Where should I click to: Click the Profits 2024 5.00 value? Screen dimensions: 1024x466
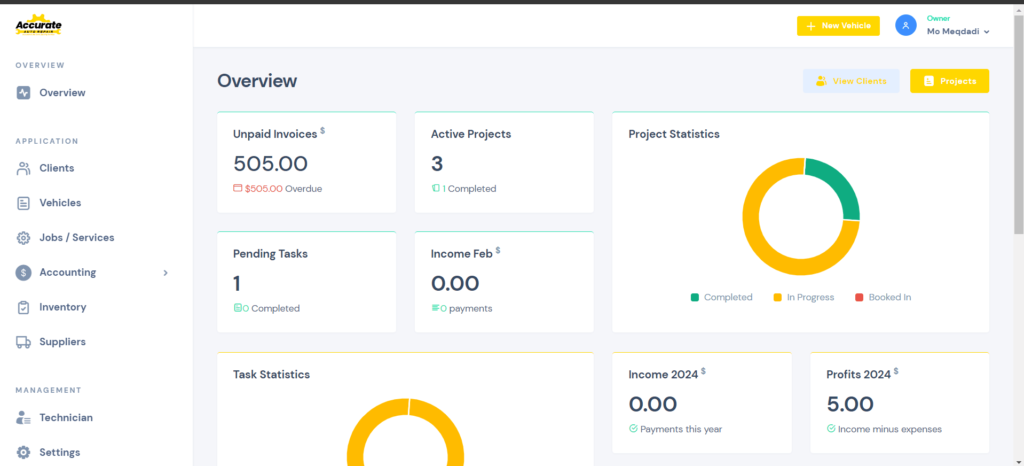click(x=850, y=405)
